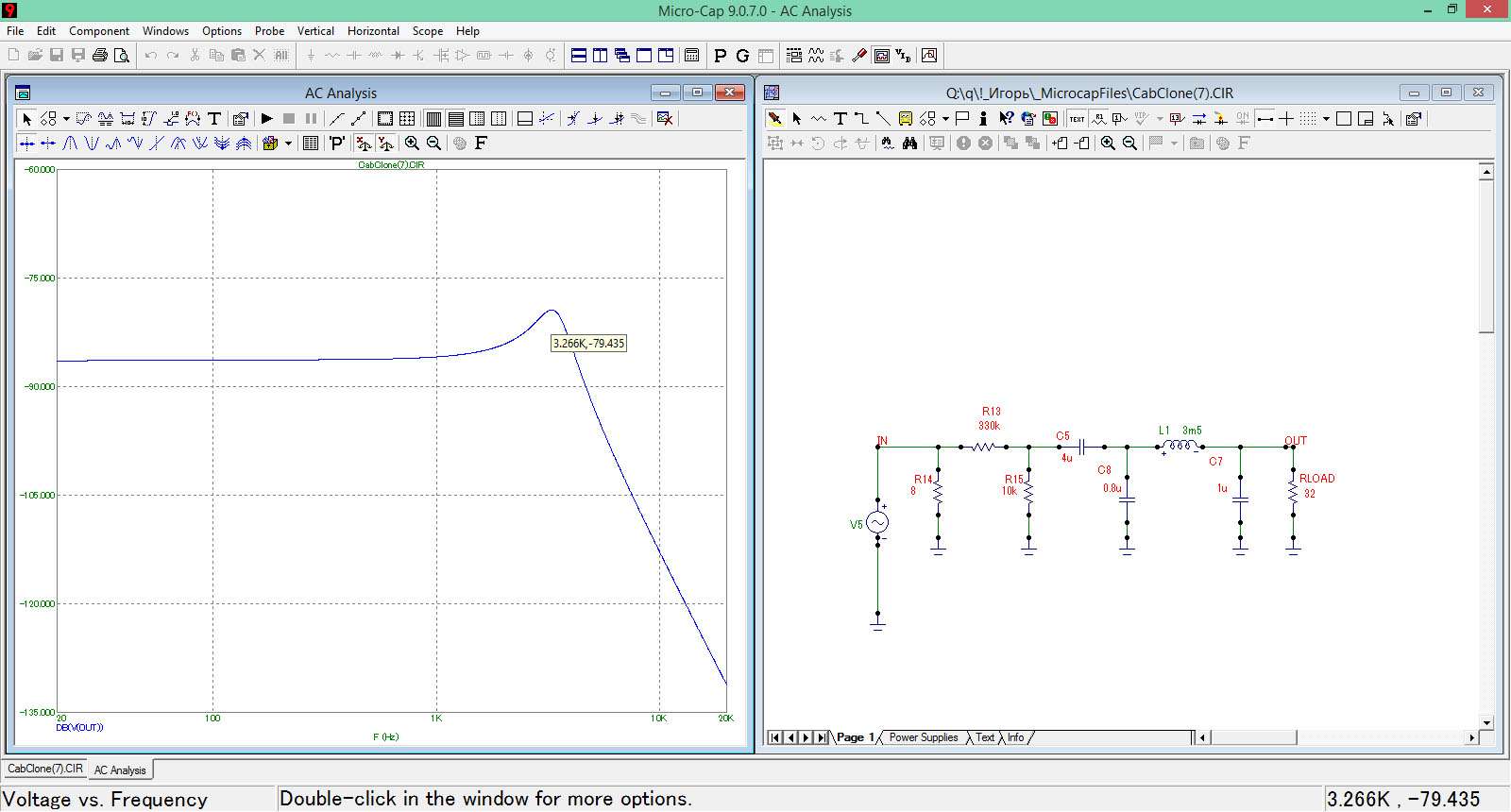Click the Info mode 'i' icon
This screenshot has height=812, width=1511.
[983, 119]
